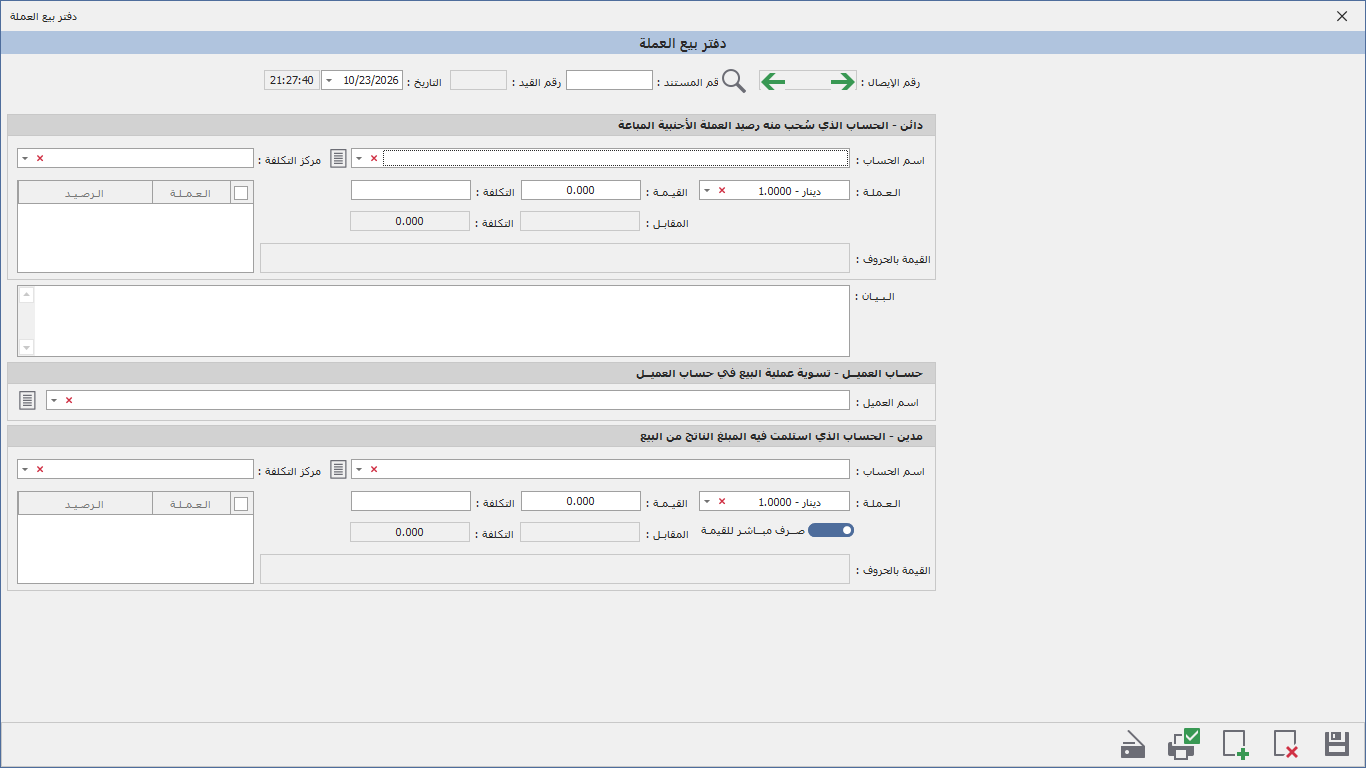
Task: Expand the account name dropdown in the دائن section
Action: click(x=359, y=158)
